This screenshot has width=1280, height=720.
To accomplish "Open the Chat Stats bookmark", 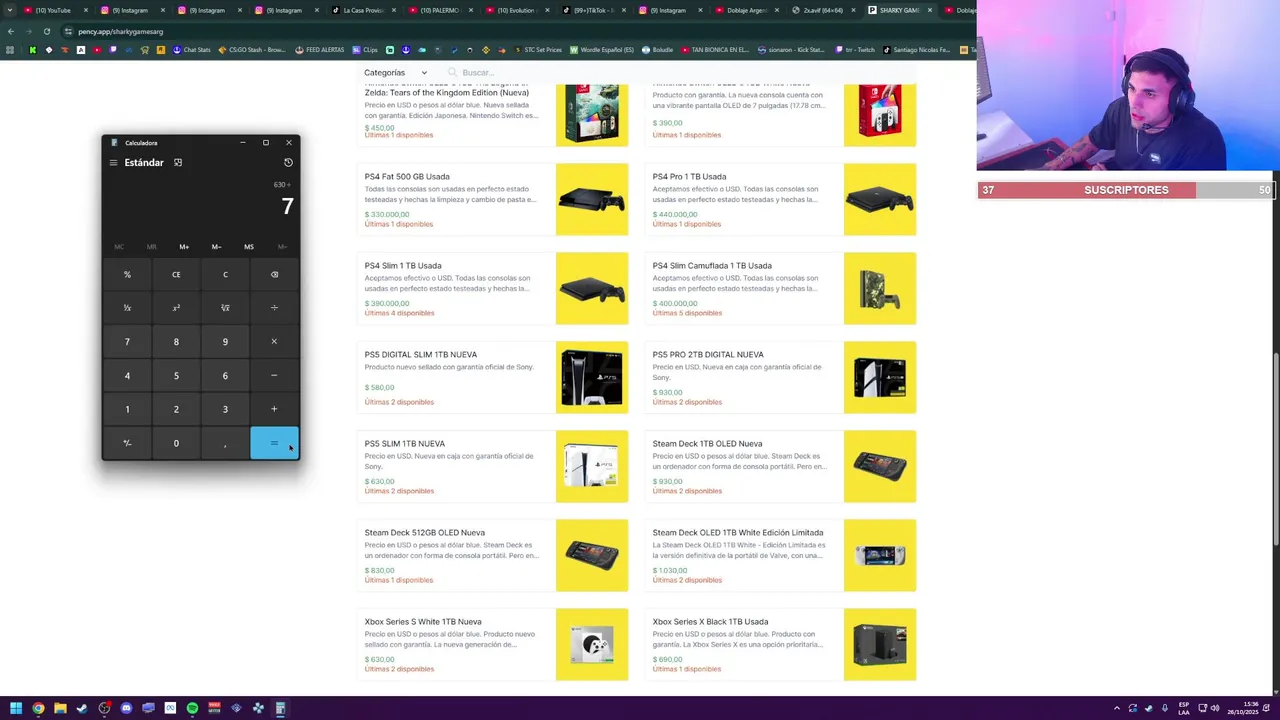I will (x=193, y=50).
